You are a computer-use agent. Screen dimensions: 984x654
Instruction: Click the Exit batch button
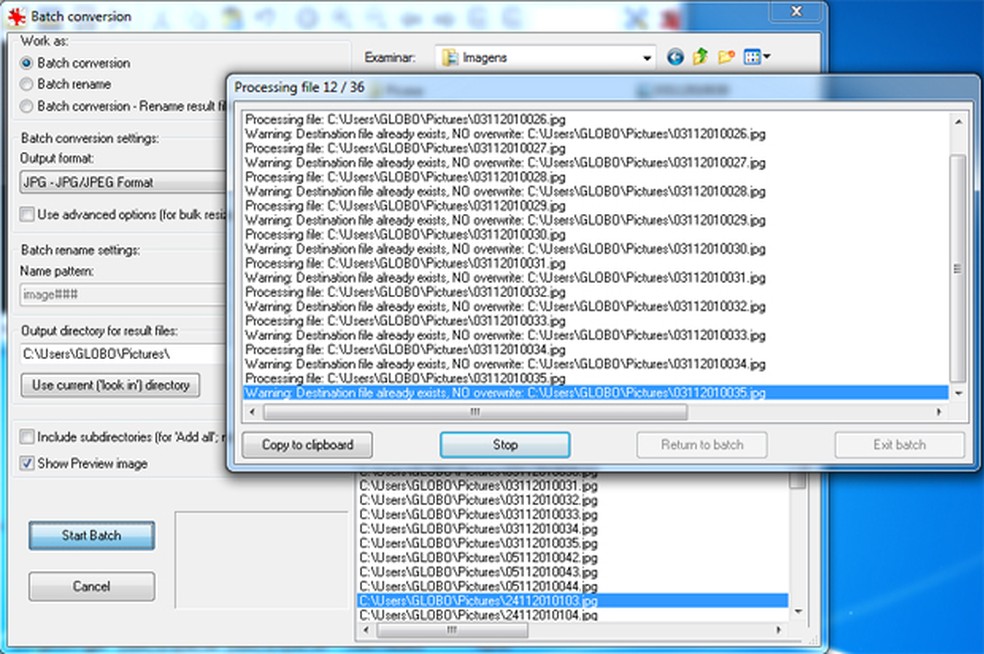click(x=899, y=445)
